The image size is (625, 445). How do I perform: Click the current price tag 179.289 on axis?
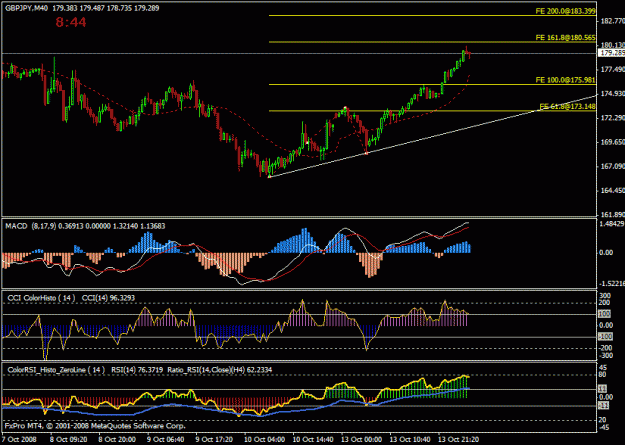pos(612,53)
